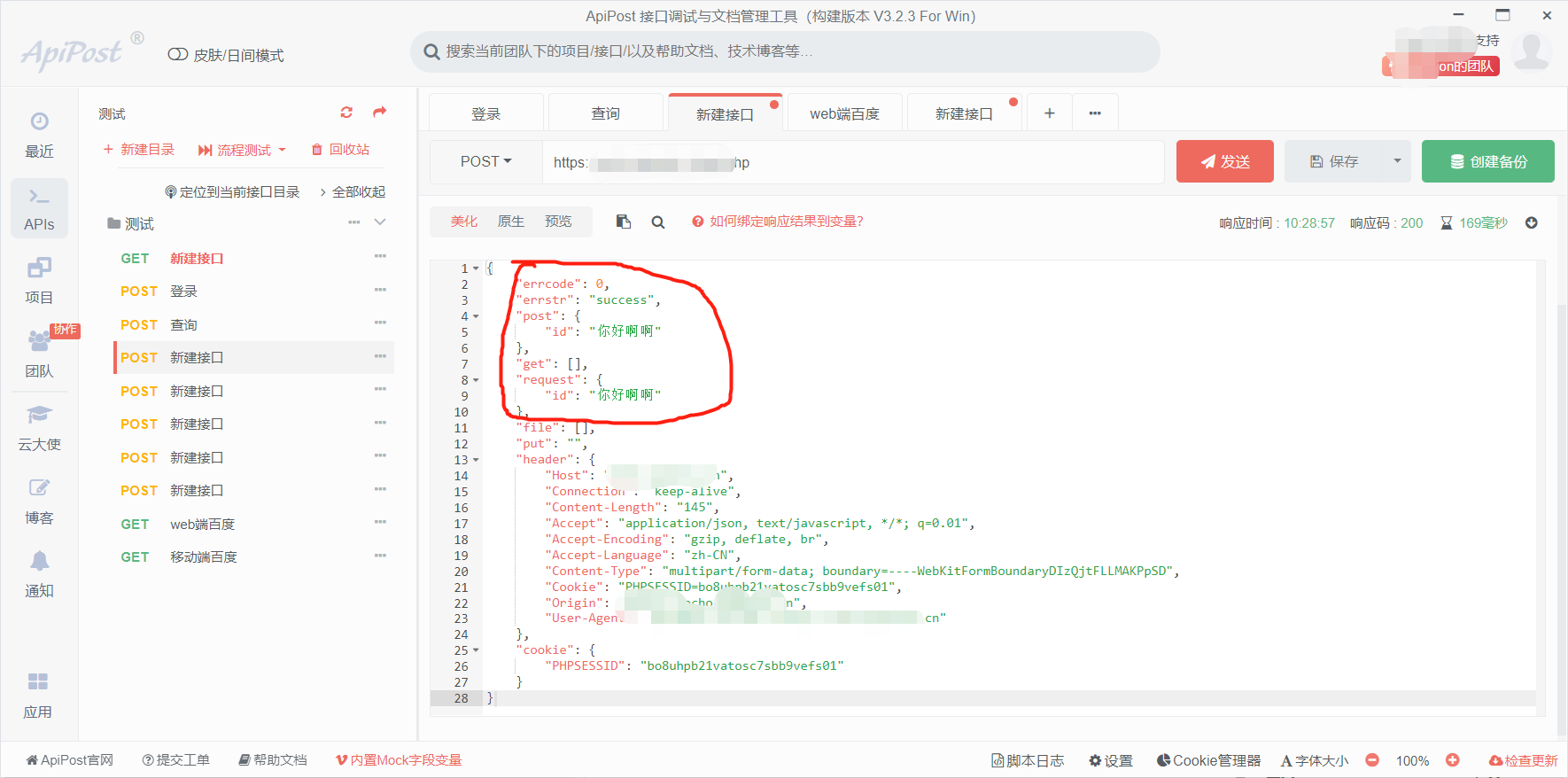
Task: Open more options for web端百度 row
Action: pyautogui.click(x=380, y=522)
